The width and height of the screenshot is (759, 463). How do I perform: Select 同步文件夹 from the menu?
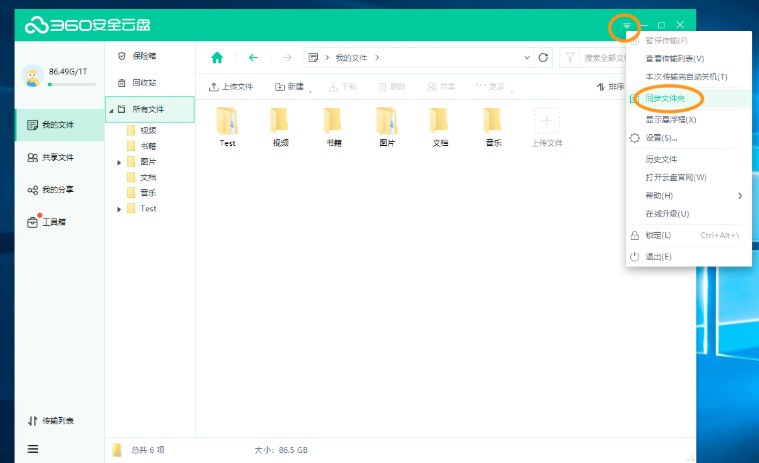(665, 98)
